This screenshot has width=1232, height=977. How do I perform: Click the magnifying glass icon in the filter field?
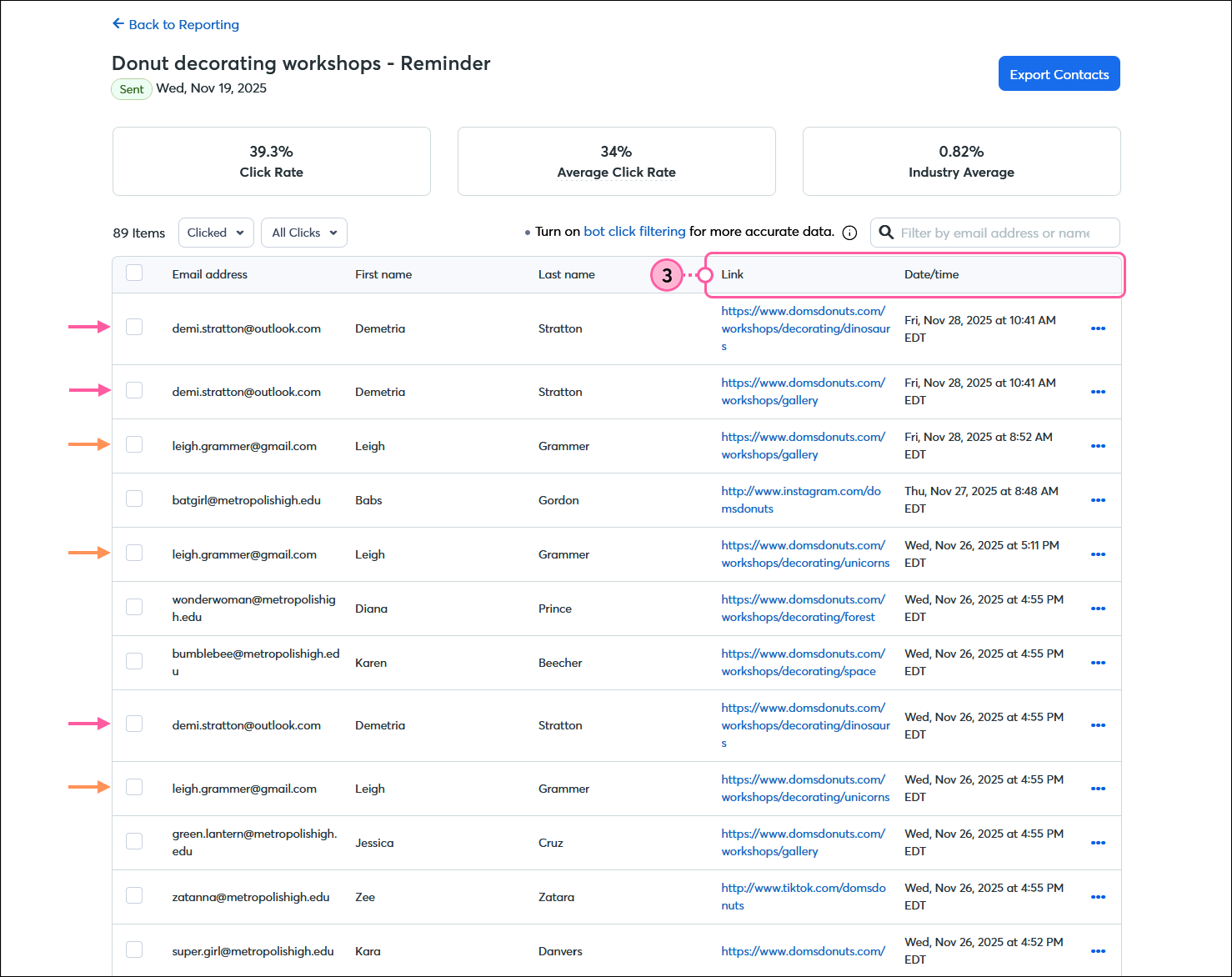point(887,233)
